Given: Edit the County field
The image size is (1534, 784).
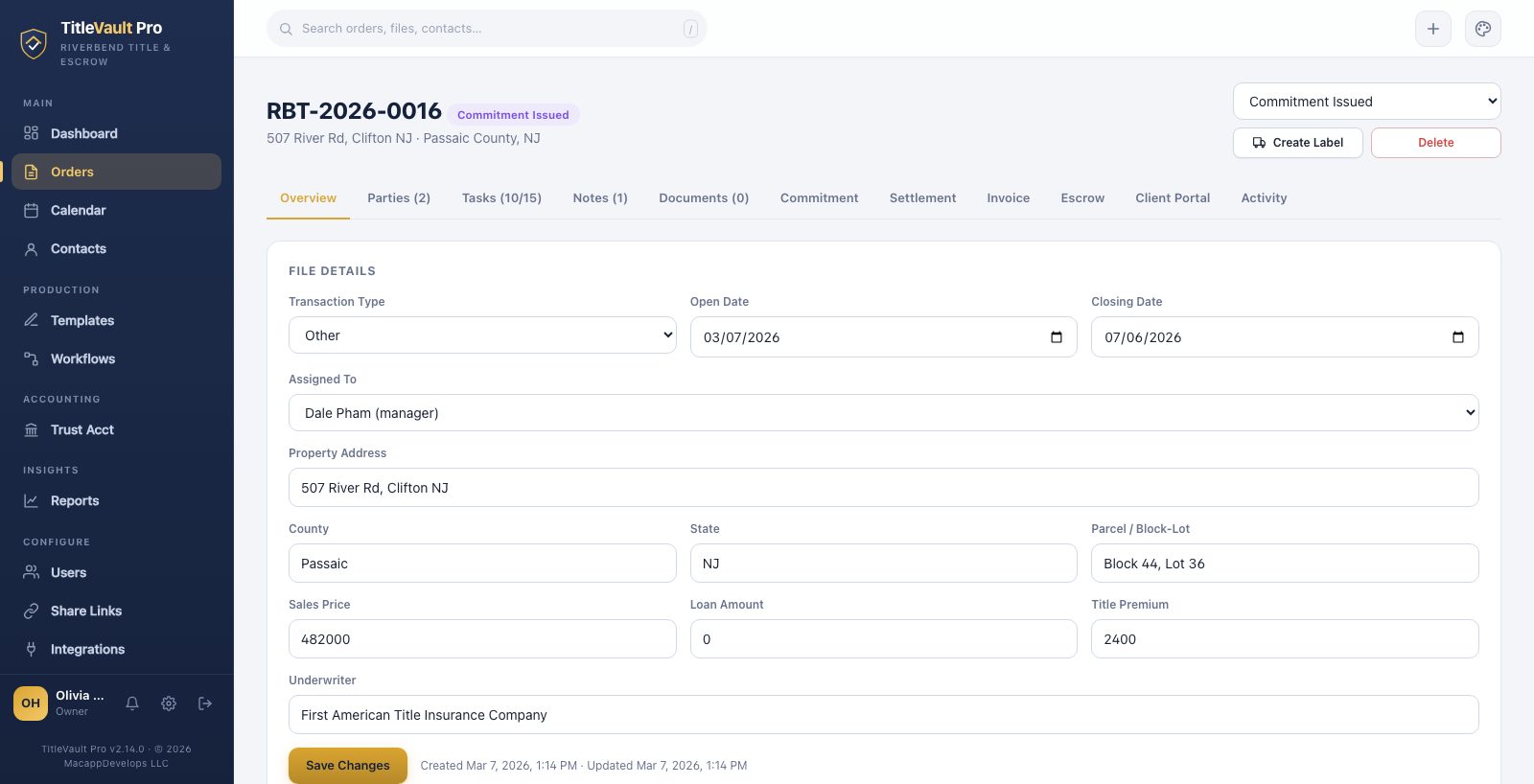Looking at the screenshot, I should pos(482,564).
